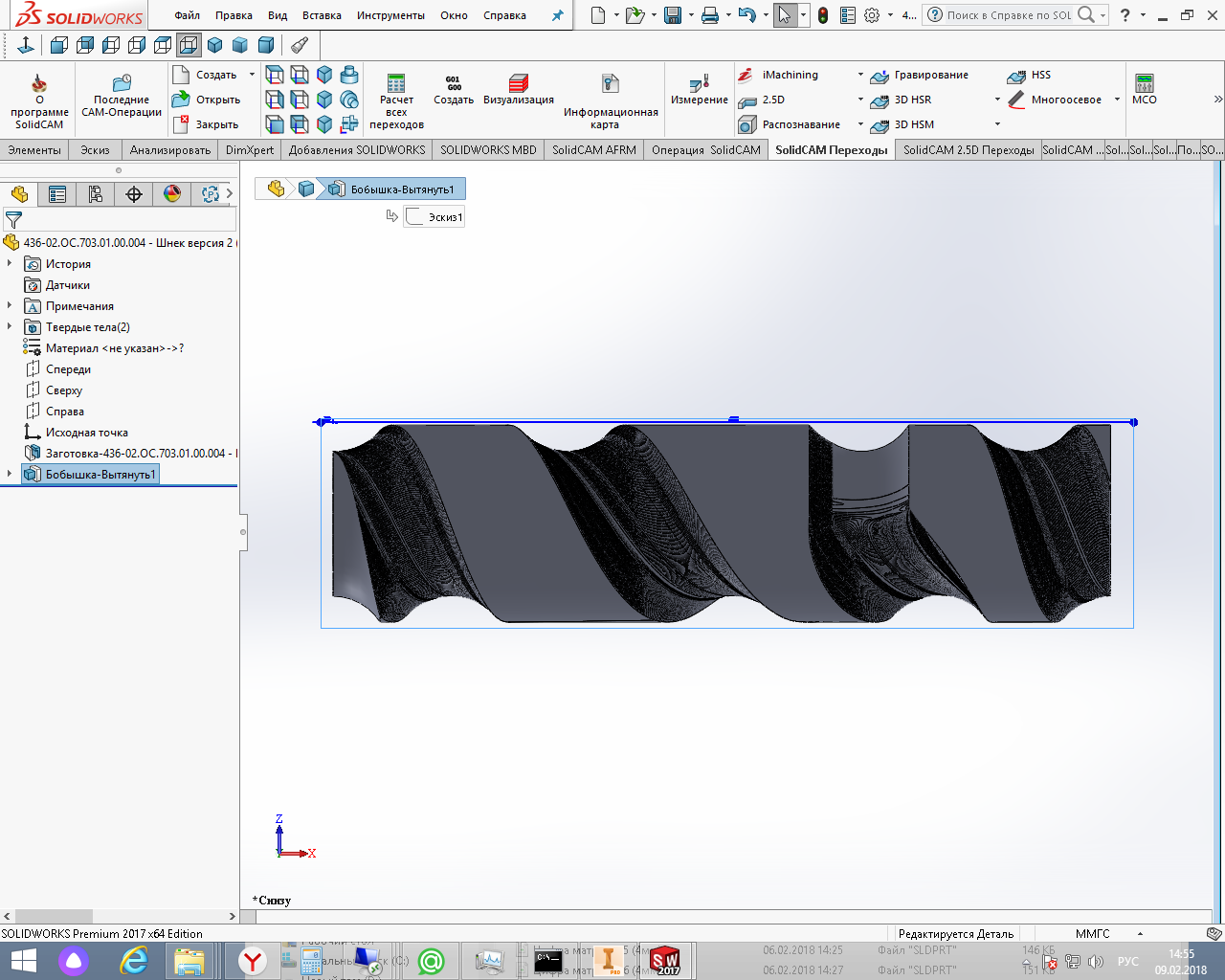The height and width of the screenshot is (980, 1225).
Task: Click the rebuild traffic-light icon
Action: 823,15
